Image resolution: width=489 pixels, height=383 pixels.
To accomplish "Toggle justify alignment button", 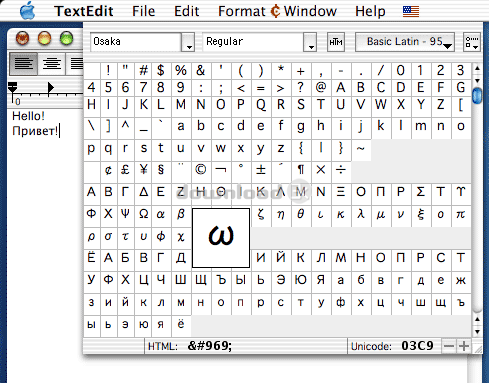I will (x=75, y=63).
